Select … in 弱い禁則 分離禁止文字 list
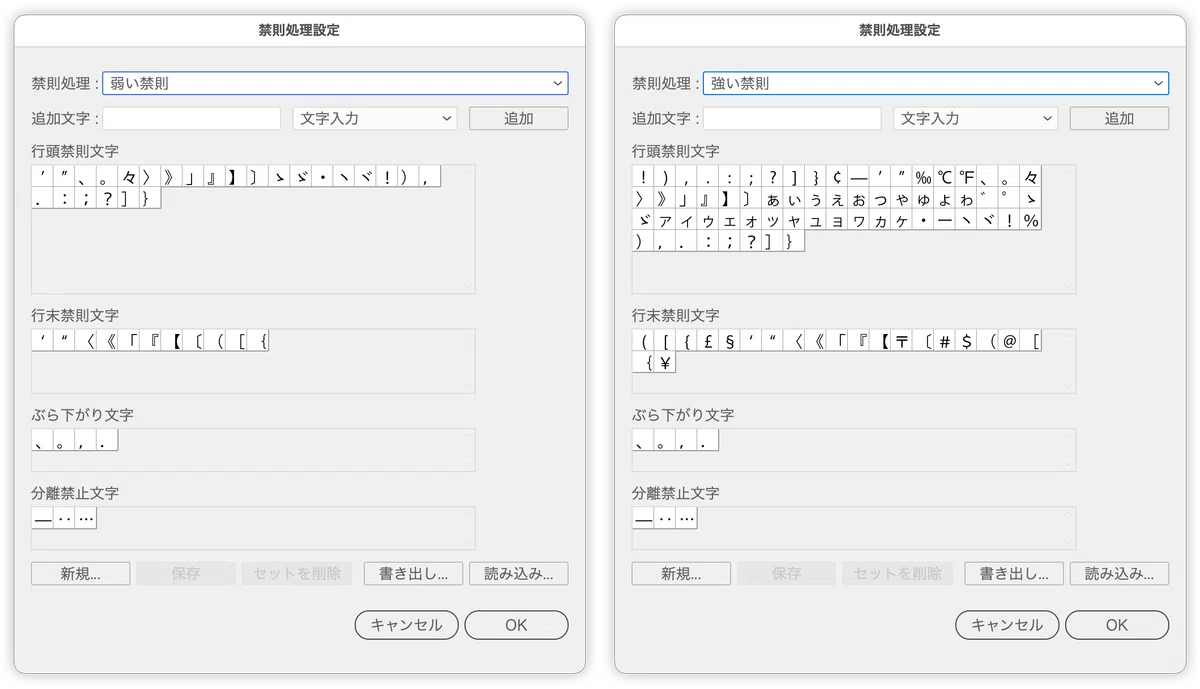 pos(86,518)
